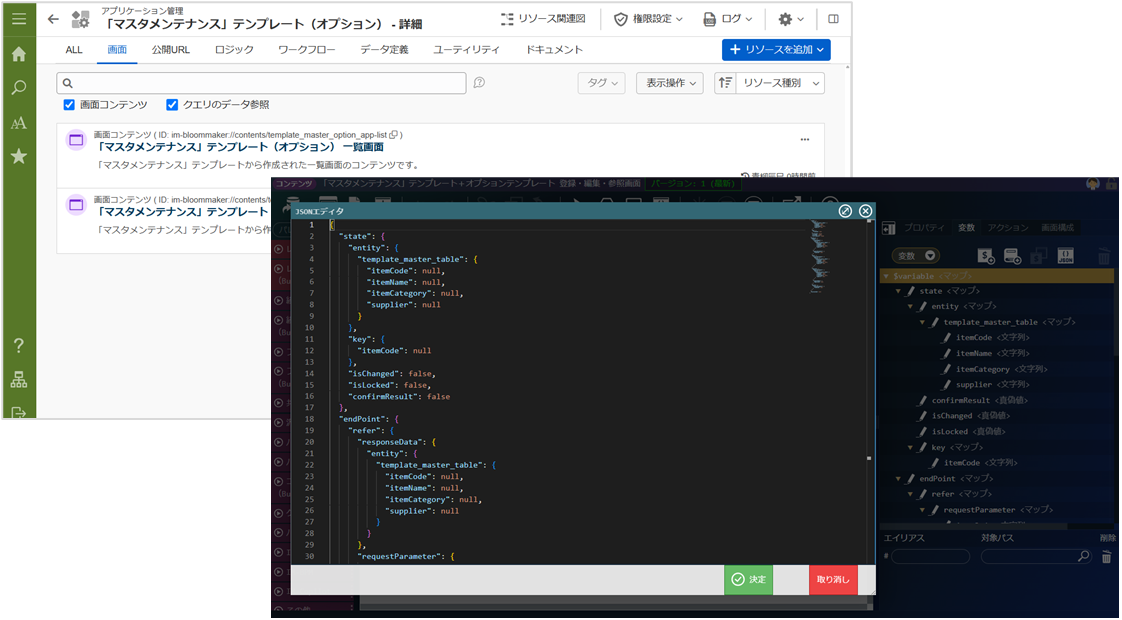Viewport: 1122px width, 620px height.
Task: Click delete trash icon beside 対象パス field
Action: click(x=1106, y=556)
